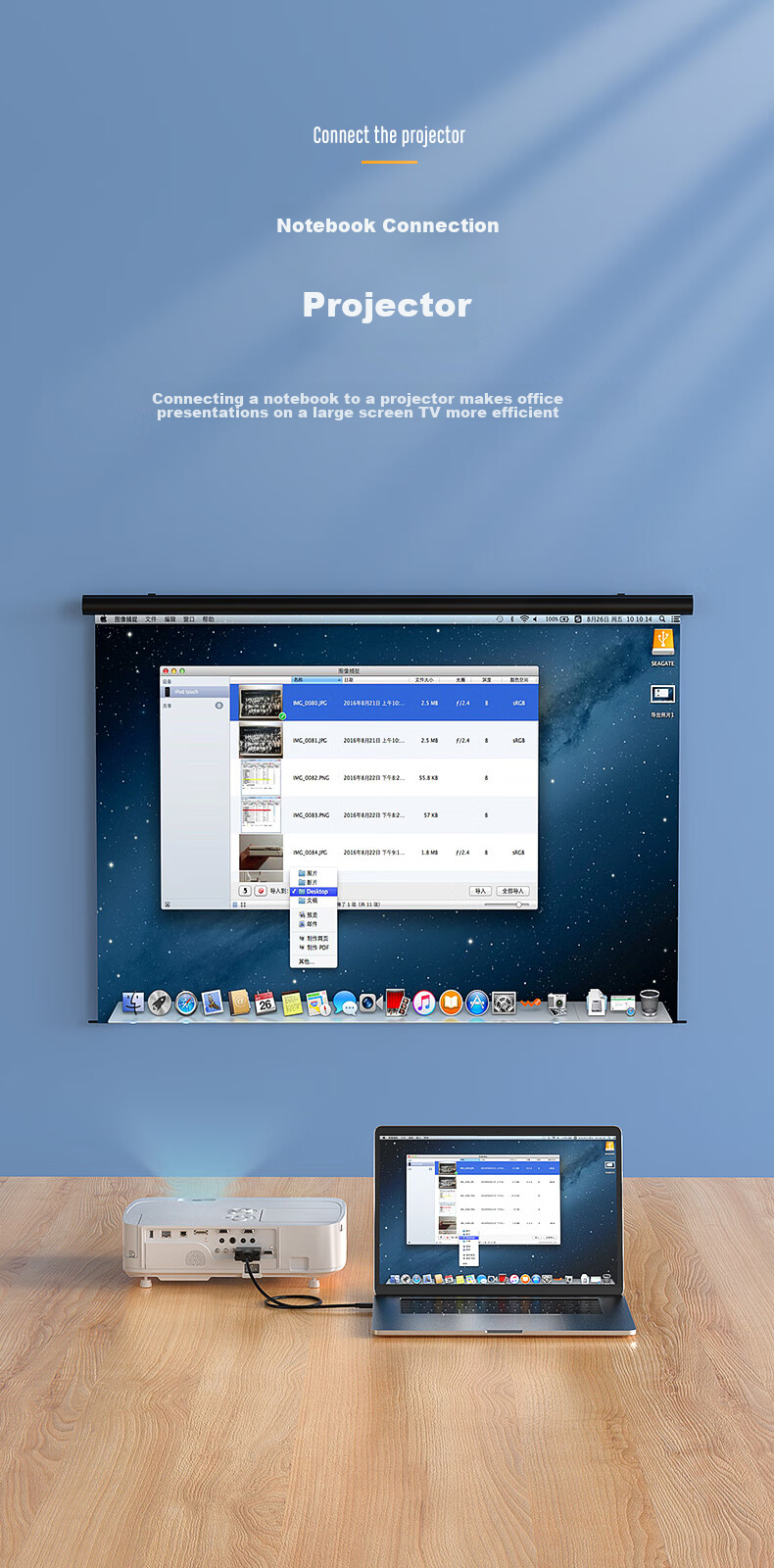Screen dimensions: 774x1568
Task: Open the documents stack in the projected dock
Action: (x=596, y=1003)
